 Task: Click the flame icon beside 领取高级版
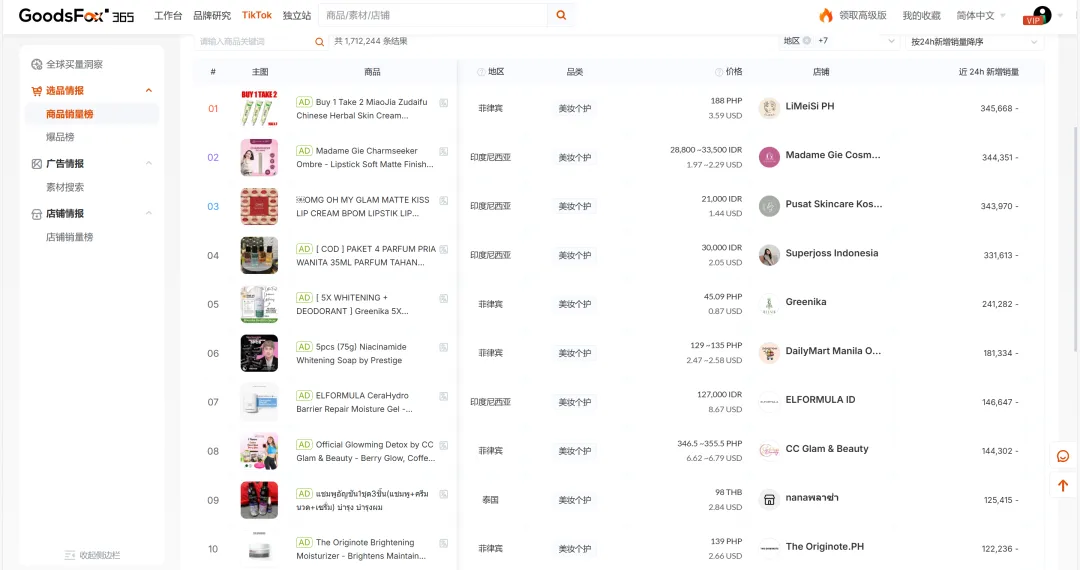click(x=825, y=15)
